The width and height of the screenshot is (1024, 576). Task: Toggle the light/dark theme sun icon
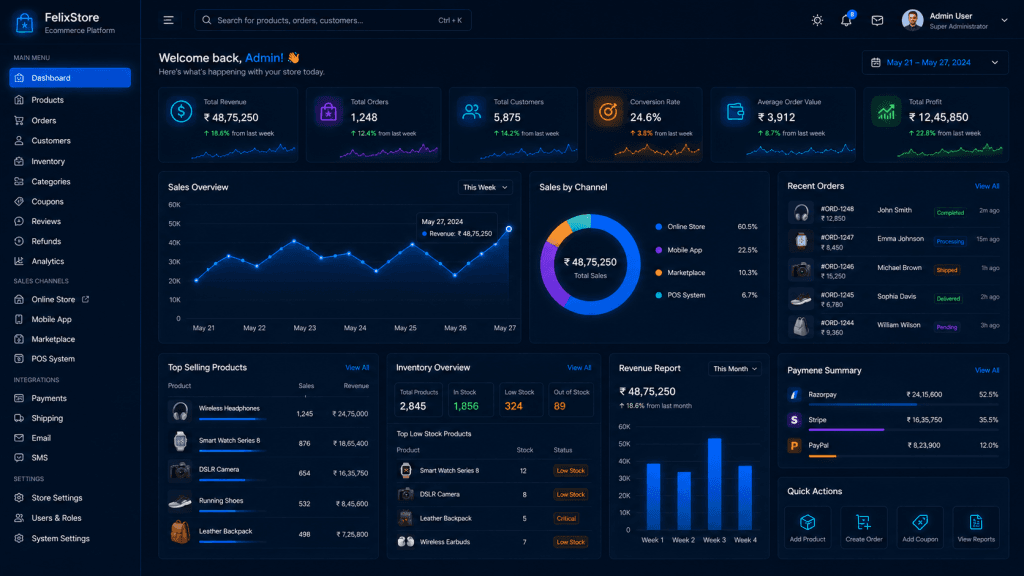[x=817, y=20]
